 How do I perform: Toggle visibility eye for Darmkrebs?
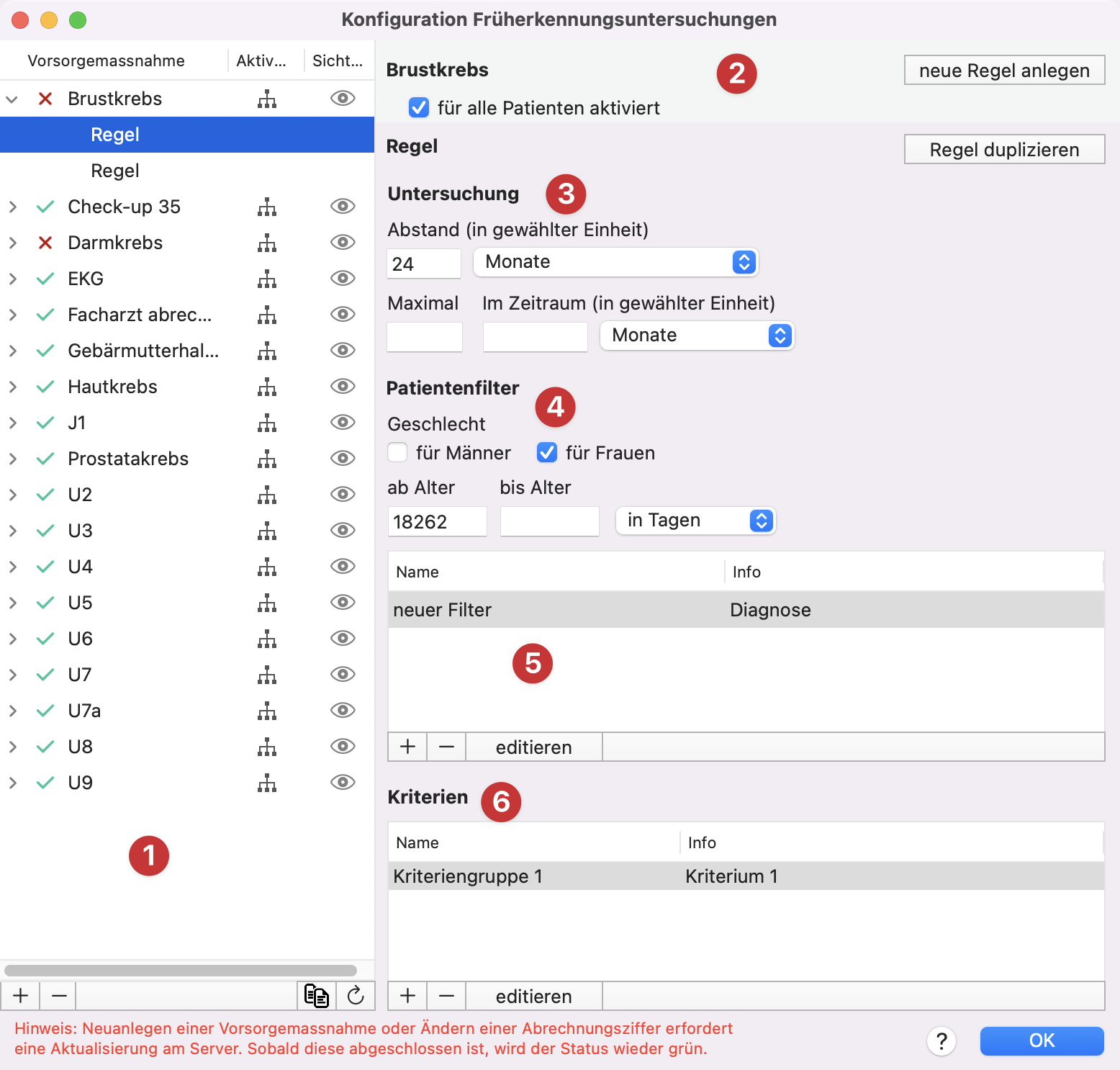click(343, 242)
